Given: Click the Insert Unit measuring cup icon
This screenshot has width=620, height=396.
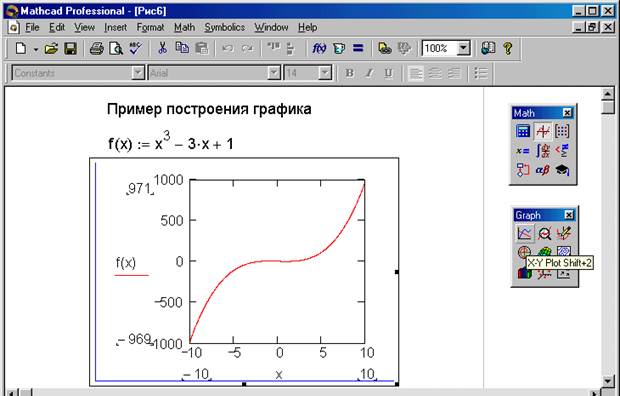Looking at the screenshot, I should click(339, 49).
